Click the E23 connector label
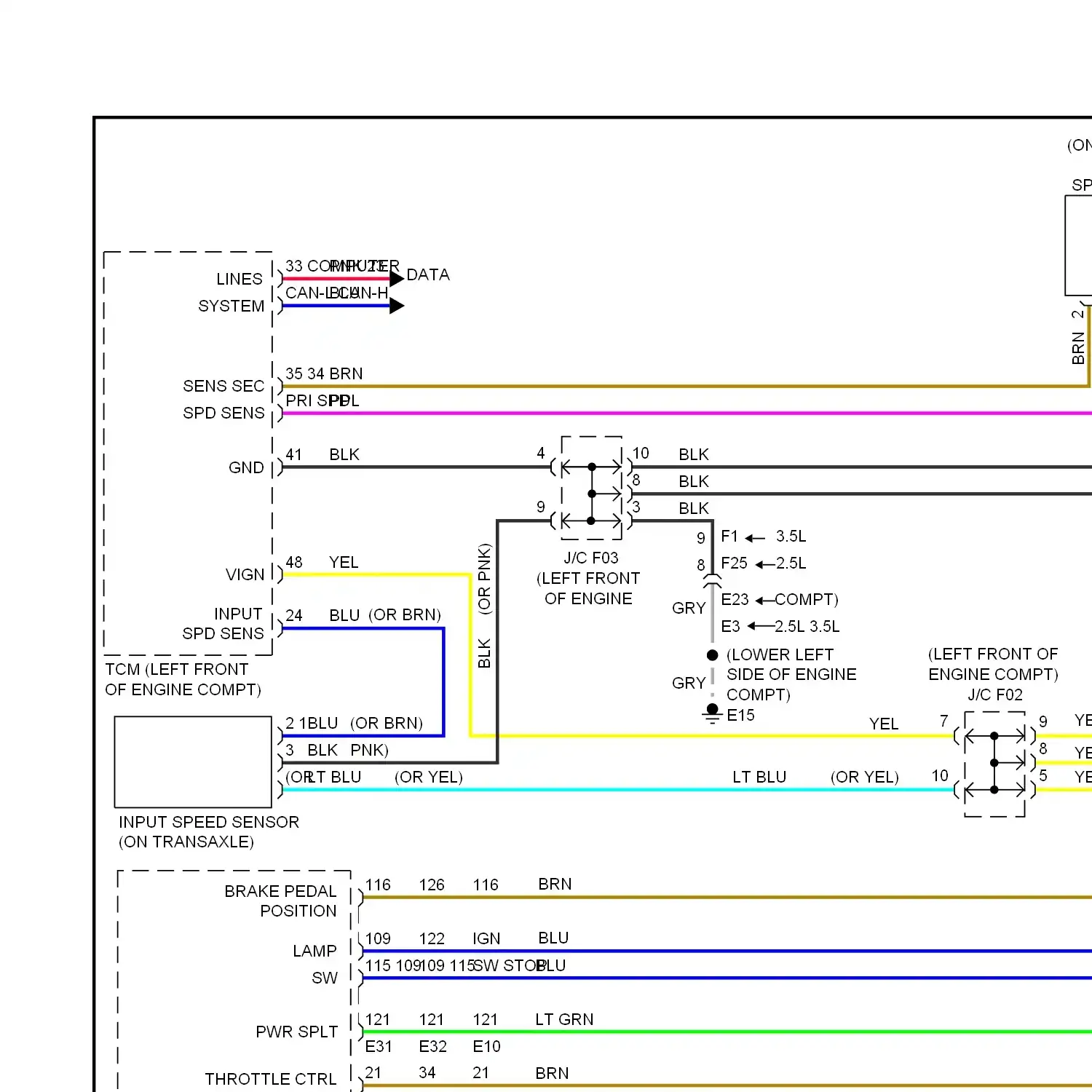1092x1092 pixels. [x=735, y=599]
